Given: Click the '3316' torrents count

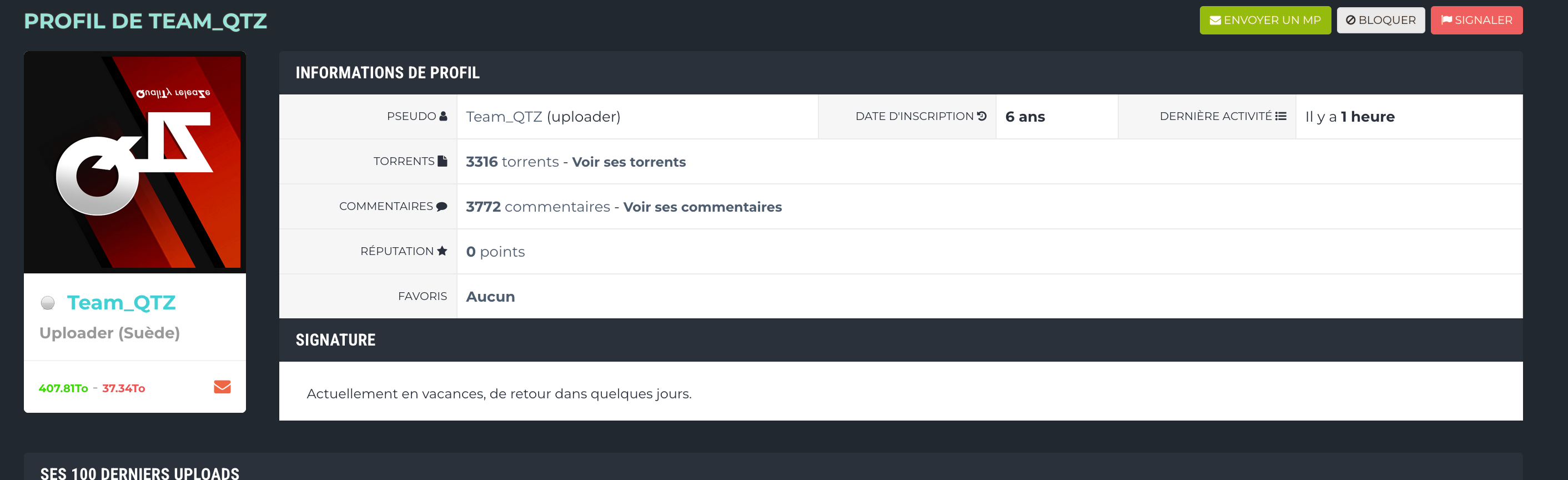Looking at the screenshot, I should coord(481,162).
